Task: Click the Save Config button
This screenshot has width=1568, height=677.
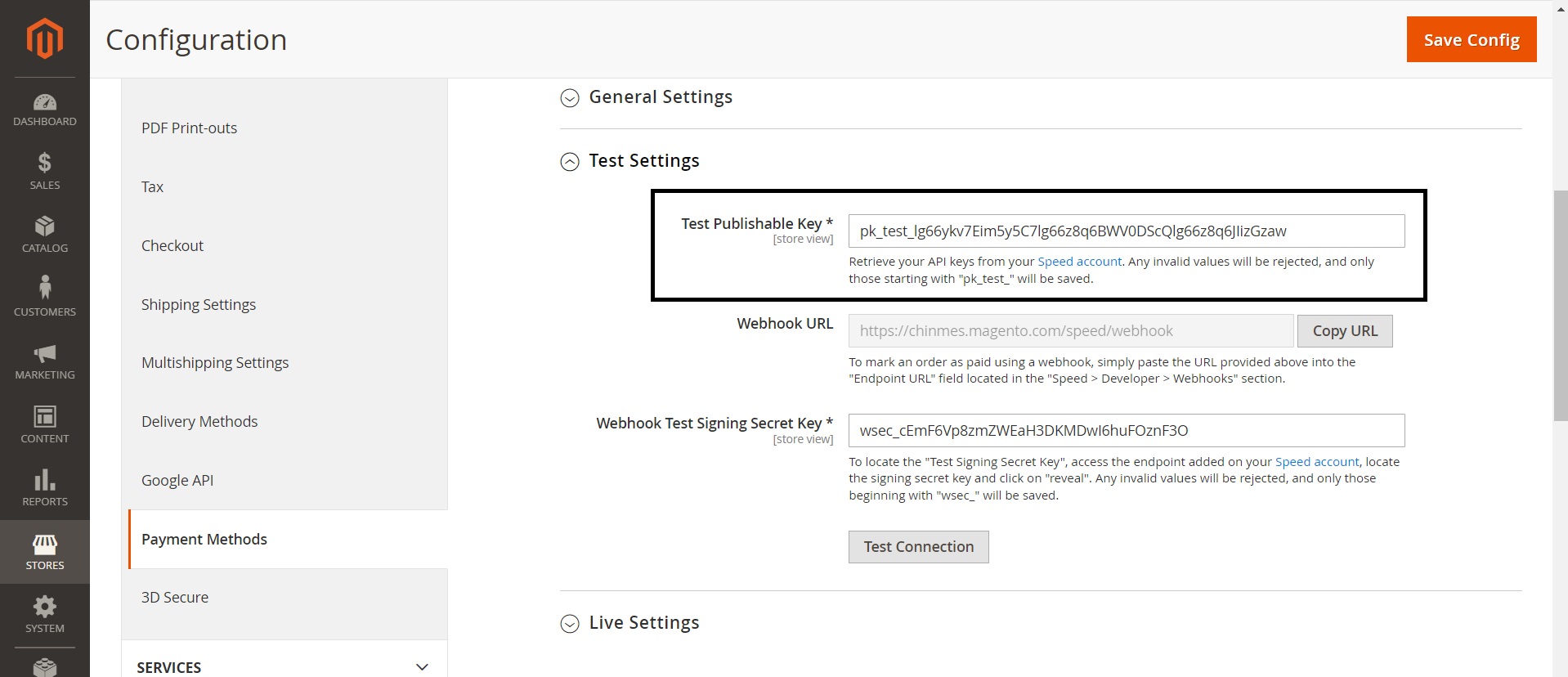Action: pos(1472,39)
